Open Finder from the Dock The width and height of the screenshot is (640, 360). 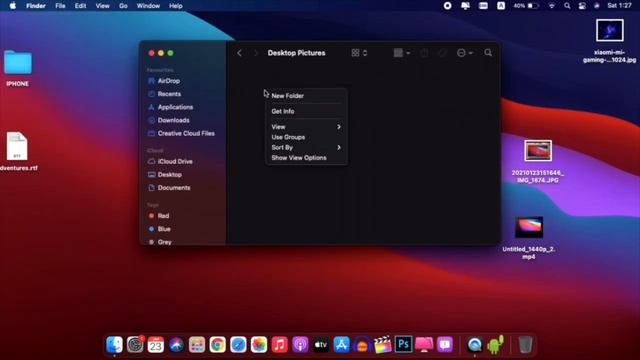pos(114,345)
